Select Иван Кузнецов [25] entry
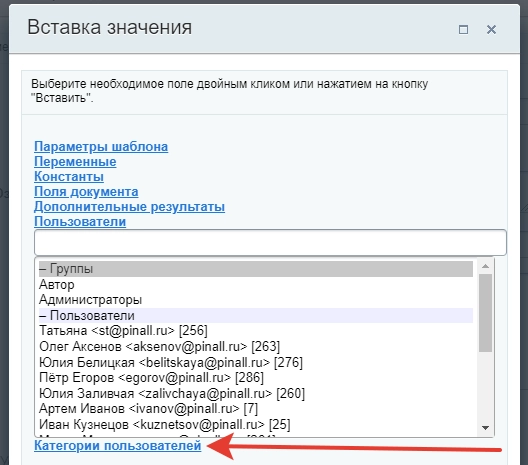 point(256,424)
